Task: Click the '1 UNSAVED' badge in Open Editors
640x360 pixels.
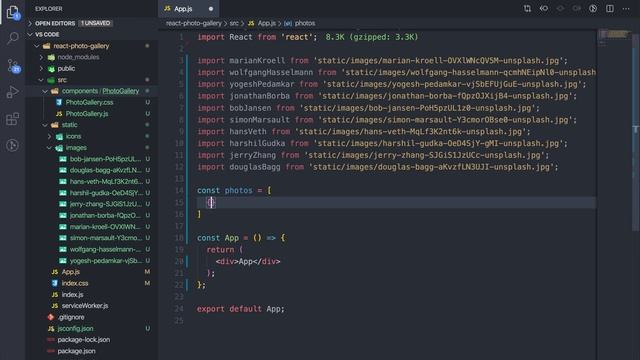Action: [x=96, y=23]
